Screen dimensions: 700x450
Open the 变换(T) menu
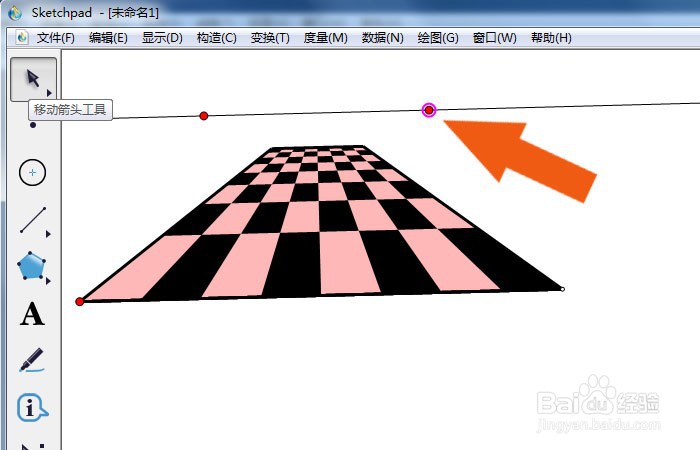[270, 38]
